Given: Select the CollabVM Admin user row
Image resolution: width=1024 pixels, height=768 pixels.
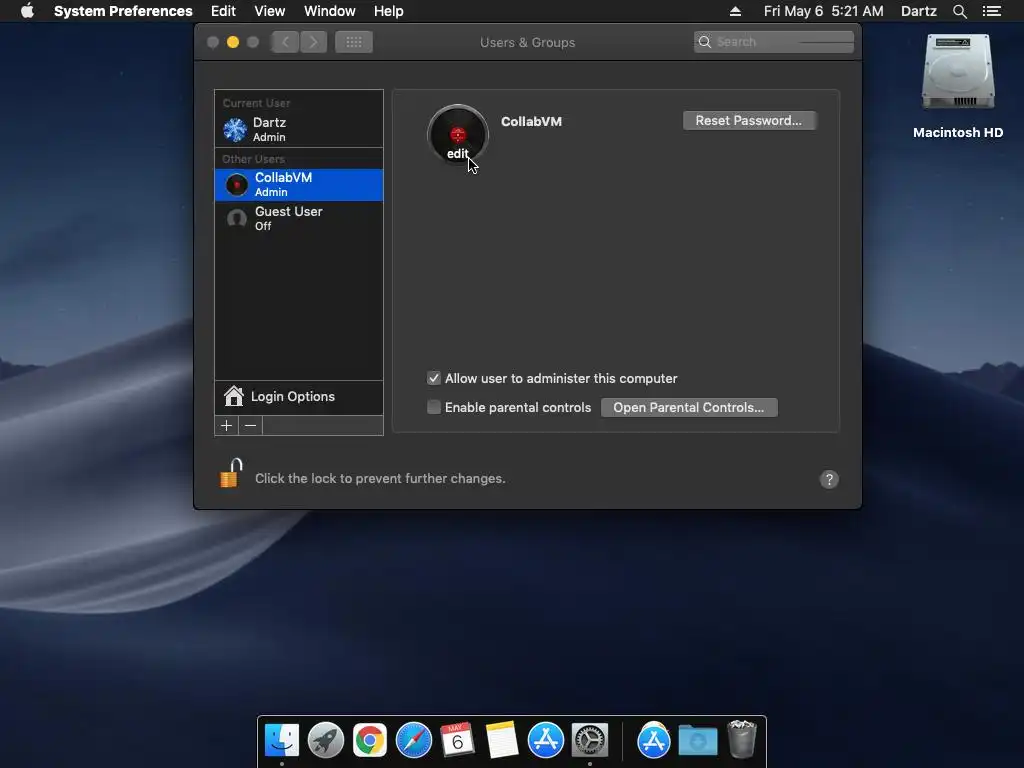Looking at the screenshot, I should click(298, 185).
